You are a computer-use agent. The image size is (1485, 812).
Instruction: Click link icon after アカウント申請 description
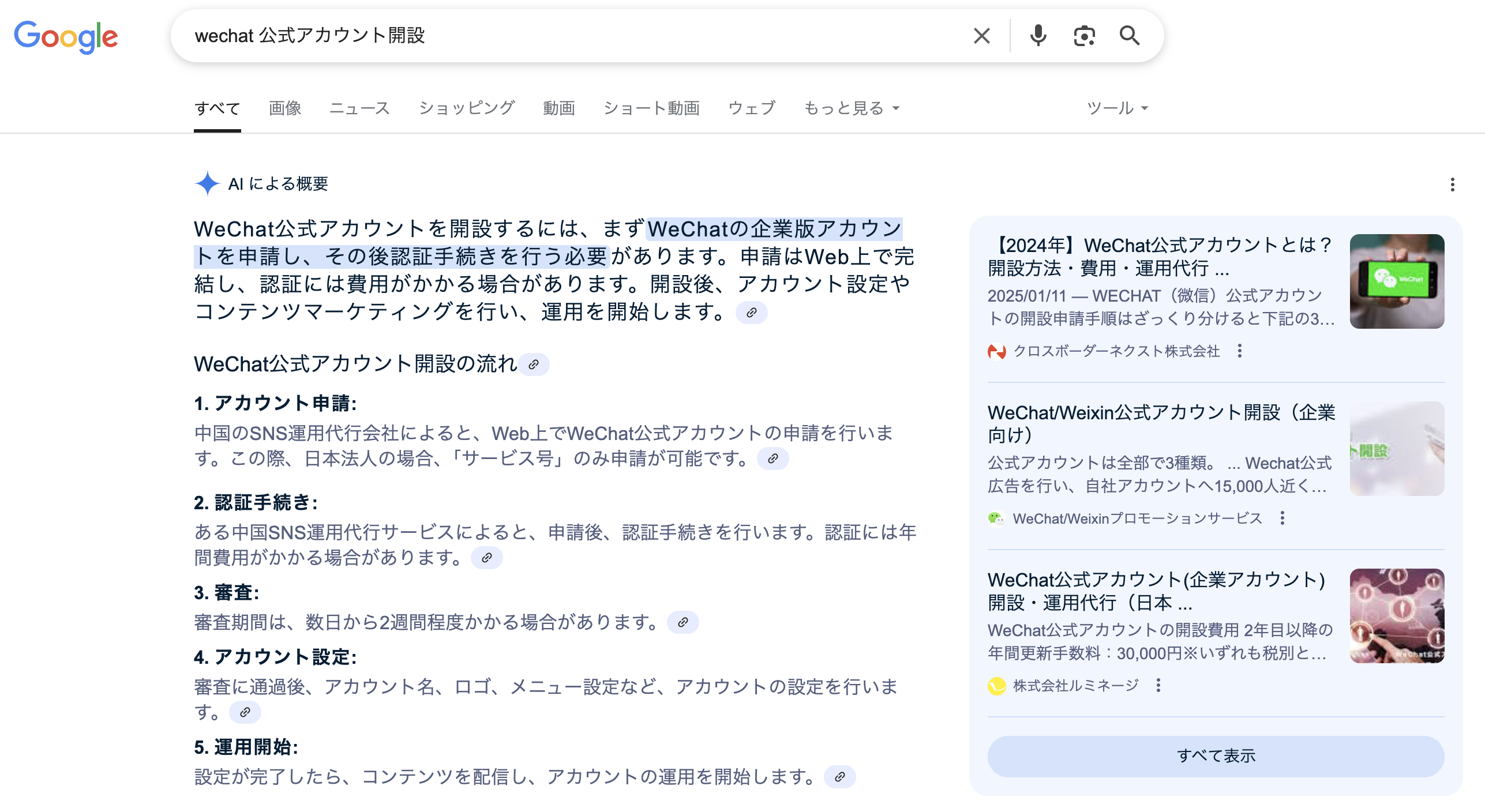coord(772,458)
